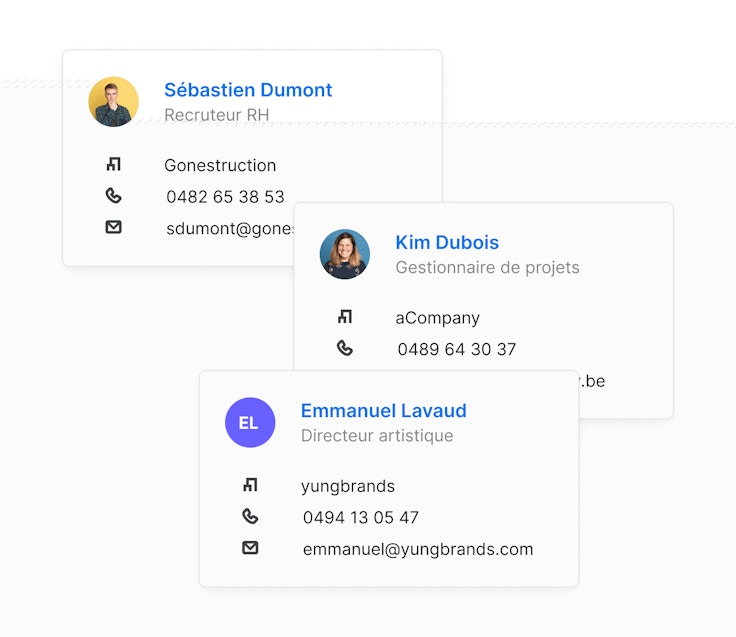The height and width of the screenshot is (637, 736).
Task: Click the phone icon next to 0494 13 05 47
Action: [x=250, y=516]
